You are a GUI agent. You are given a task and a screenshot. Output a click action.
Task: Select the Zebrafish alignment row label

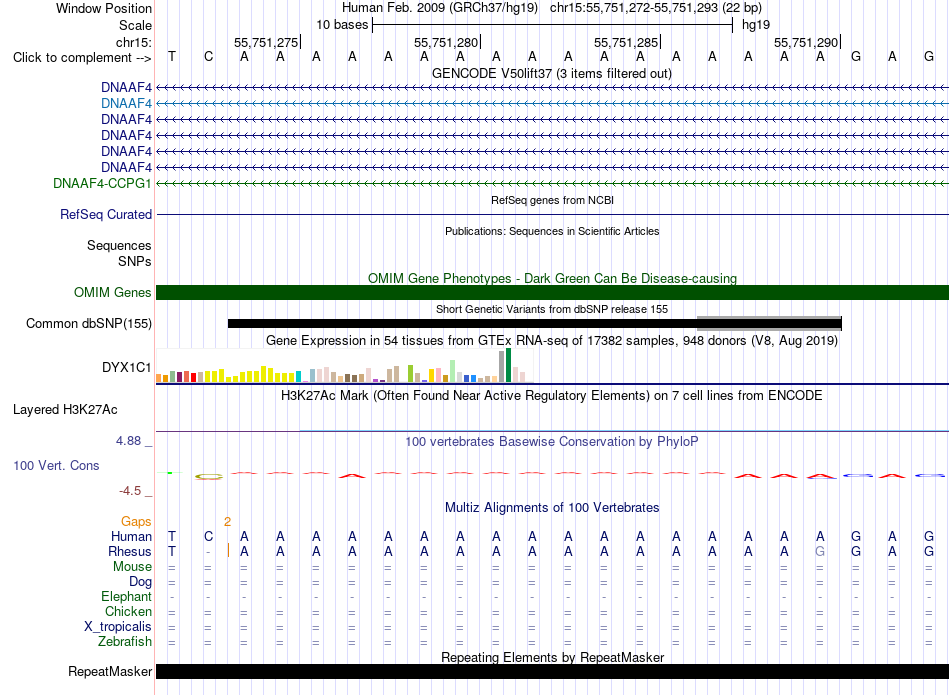(125, 642)
